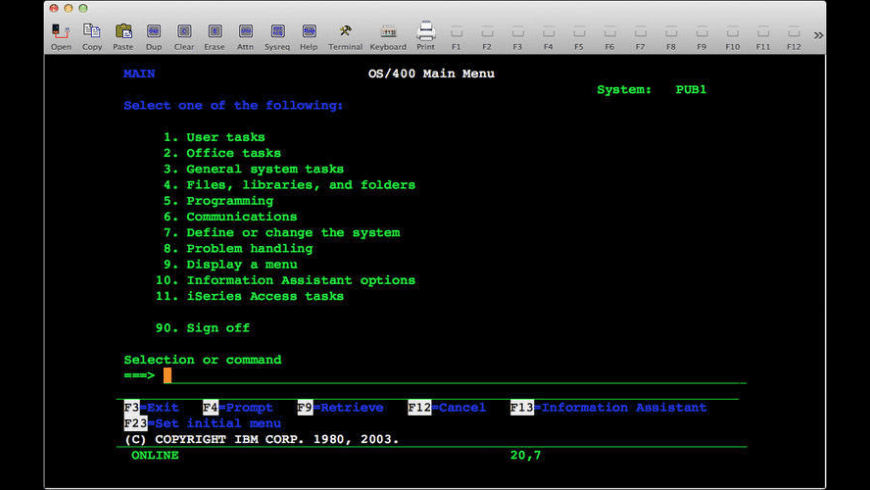Click the F12=Cancel function key
This screenshot has height=490, width=870.
(447, 408)
